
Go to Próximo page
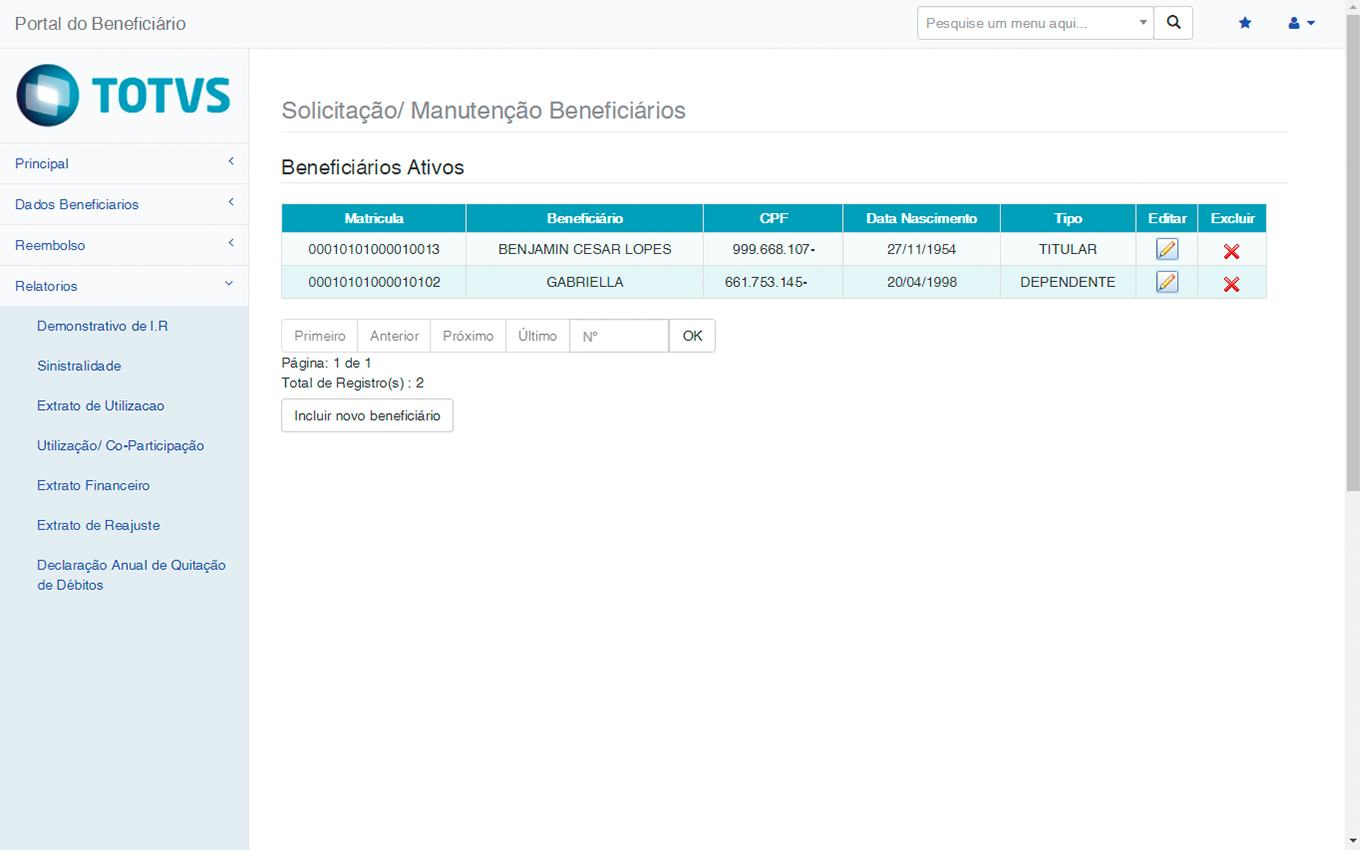pos(468,336)
